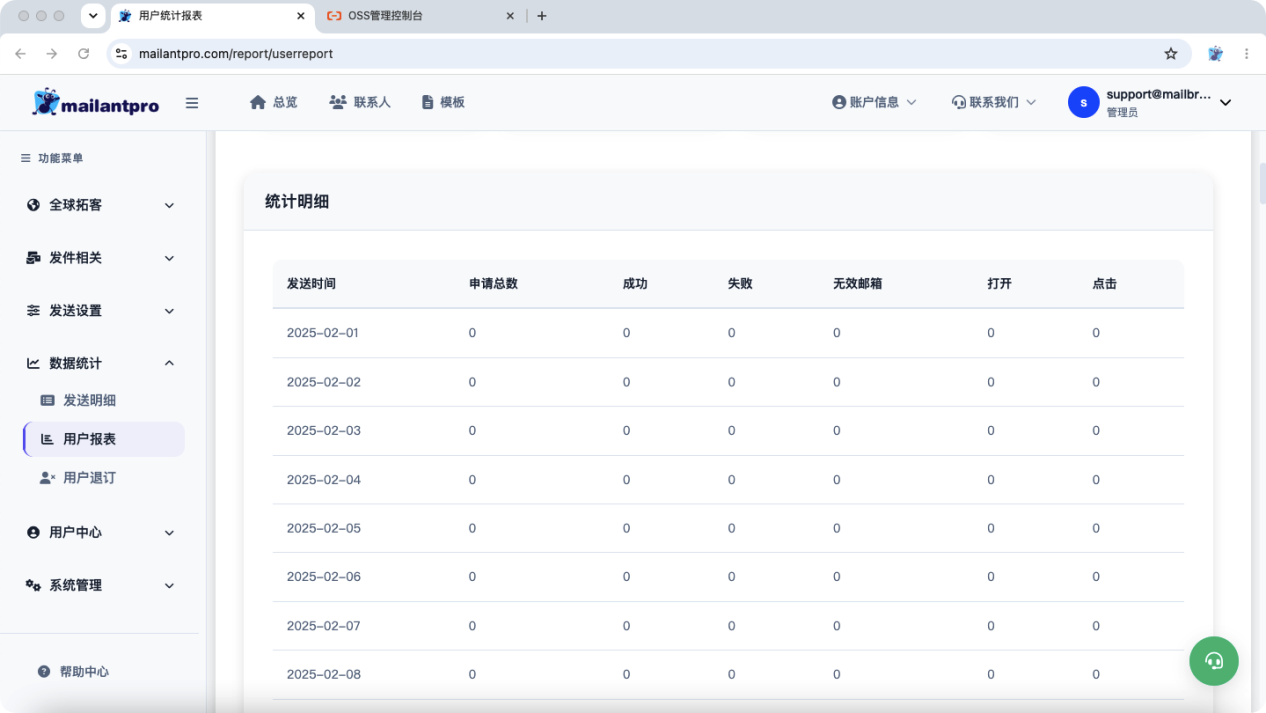Collapse the 数据统计 menu chevron
Viewport: 1266px width, 713px height.
(x=169, y=364)
